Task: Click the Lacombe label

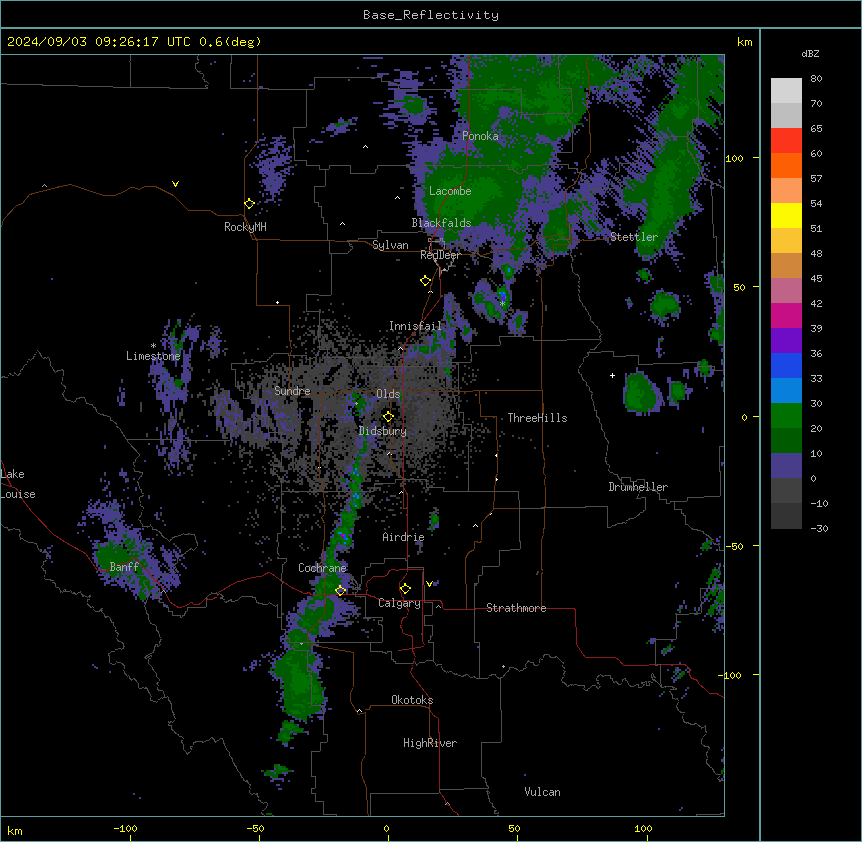Action: pos(450,191)
